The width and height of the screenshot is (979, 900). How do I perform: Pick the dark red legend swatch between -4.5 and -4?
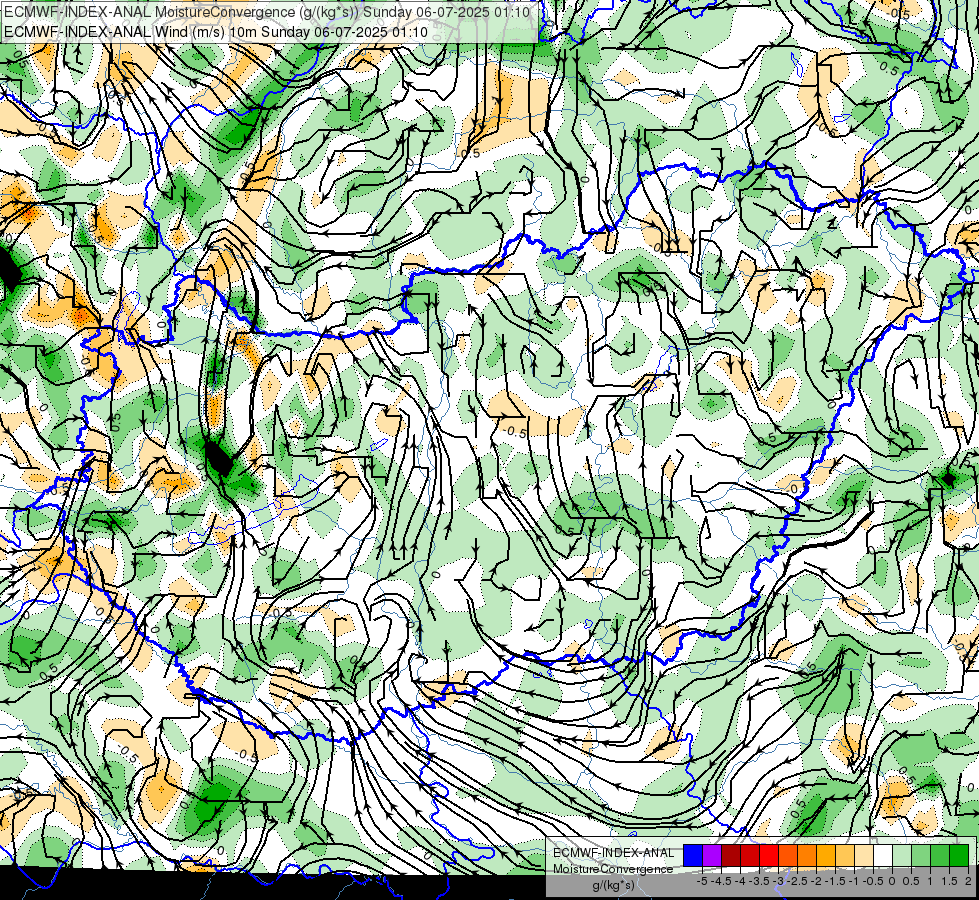731,855
